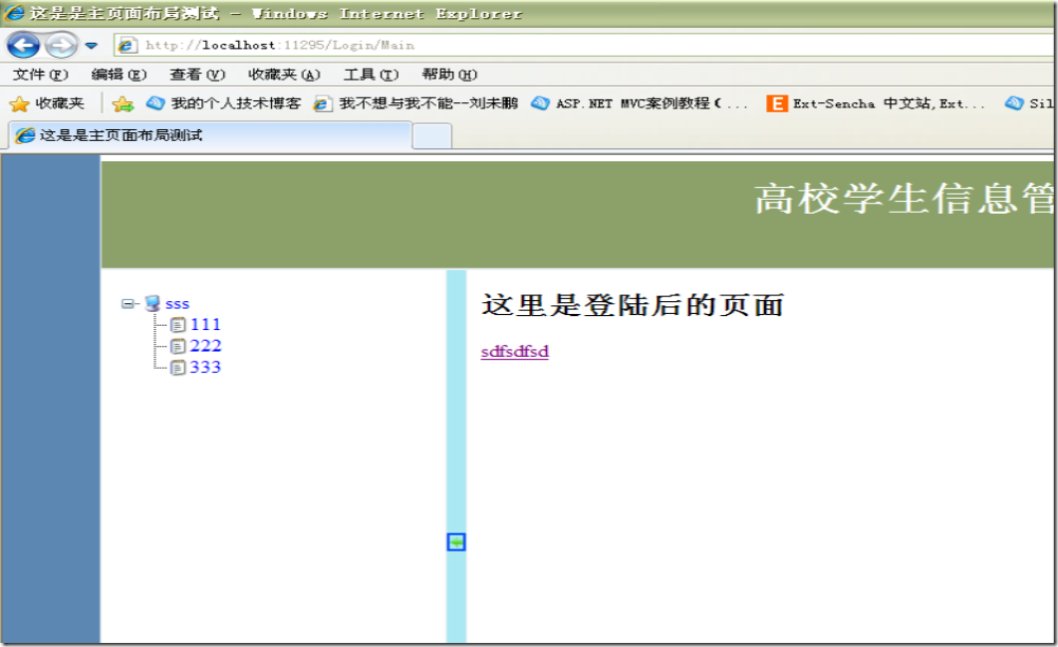Image resolution: width=1058 pixels, height=647 pixels.
Task: Click the browser Back arrow button
Action: click(23, 45)
